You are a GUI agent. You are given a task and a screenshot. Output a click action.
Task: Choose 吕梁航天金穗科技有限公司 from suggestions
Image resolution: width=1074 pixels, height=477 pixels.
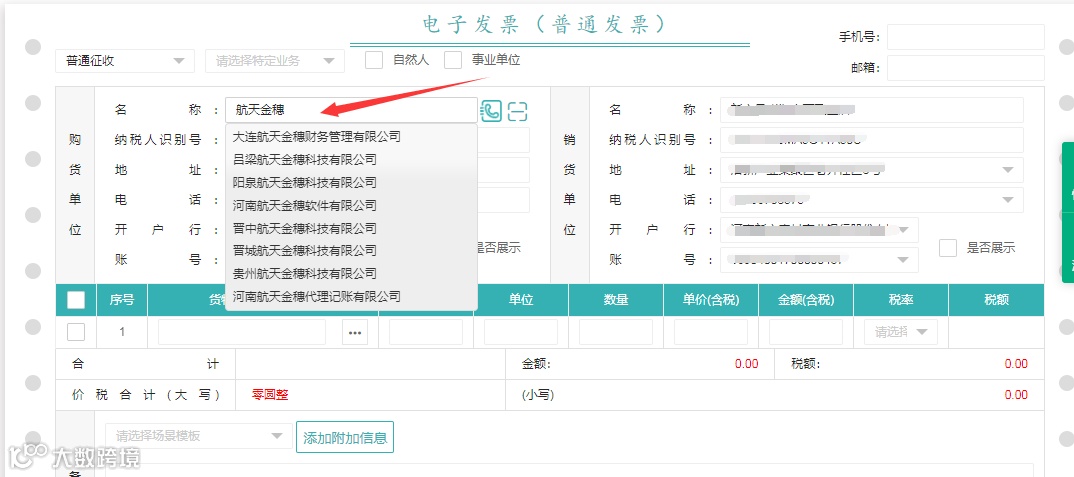(351, 160)
